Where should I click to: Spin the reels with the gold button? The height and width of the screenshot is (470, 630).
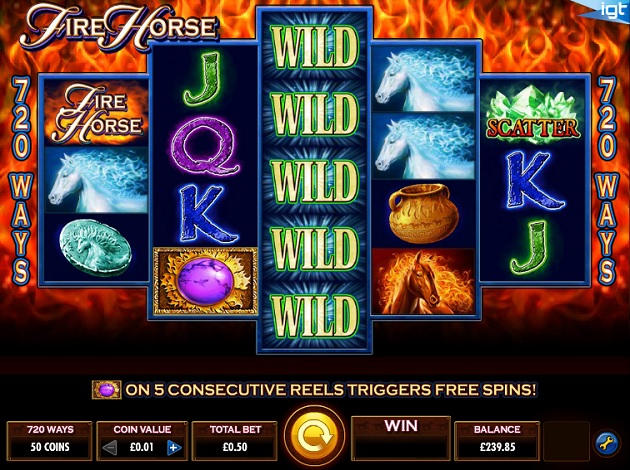(x=314, y=436)
